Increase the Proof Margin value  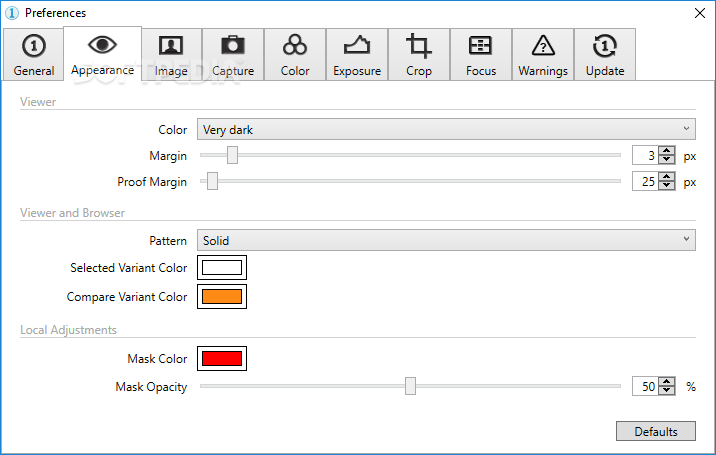pyautogui.click(x=667, y=177)
